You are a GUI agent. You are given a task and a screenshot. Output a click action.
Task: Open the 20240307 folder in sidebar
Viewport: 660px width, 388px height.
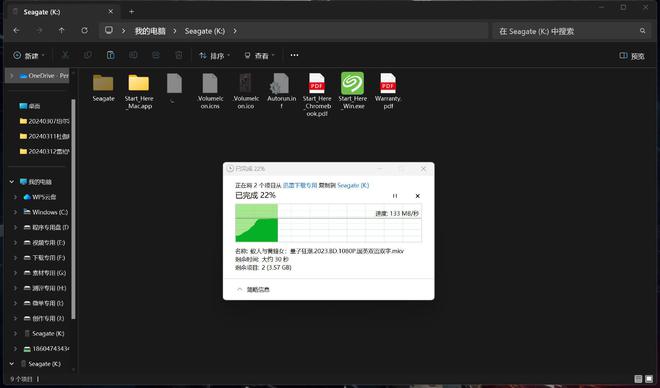pyautogui.click(x=44, y=121)
